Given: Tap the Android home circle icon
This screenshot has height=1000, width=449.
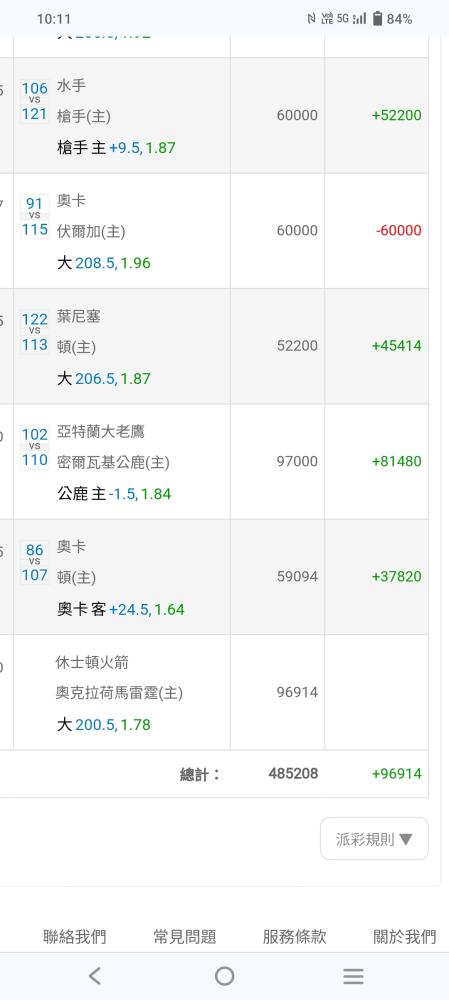Looking at the screenshot, I should [x=224, y=976].
